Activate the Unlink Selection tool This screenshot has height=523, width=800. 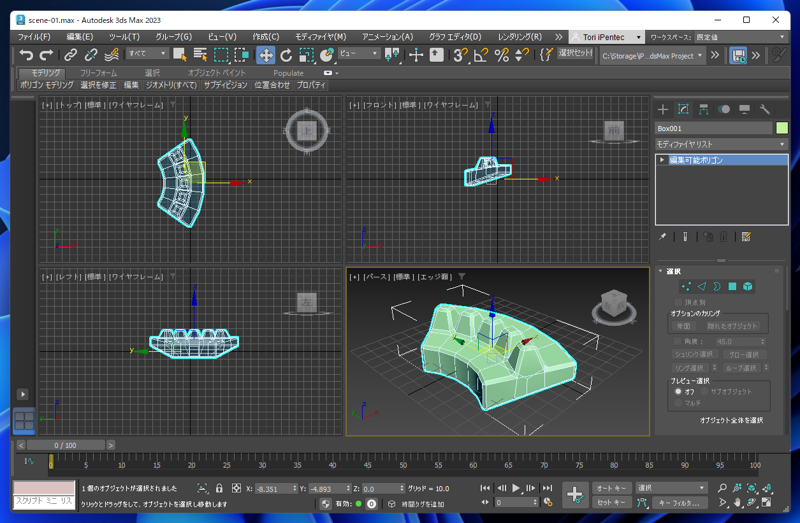click(x=91, y=55)
